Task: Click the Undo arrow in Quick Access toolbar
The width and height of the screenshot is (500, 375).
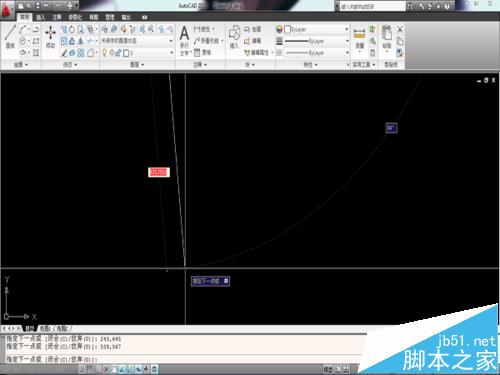Action: [46, 6]
